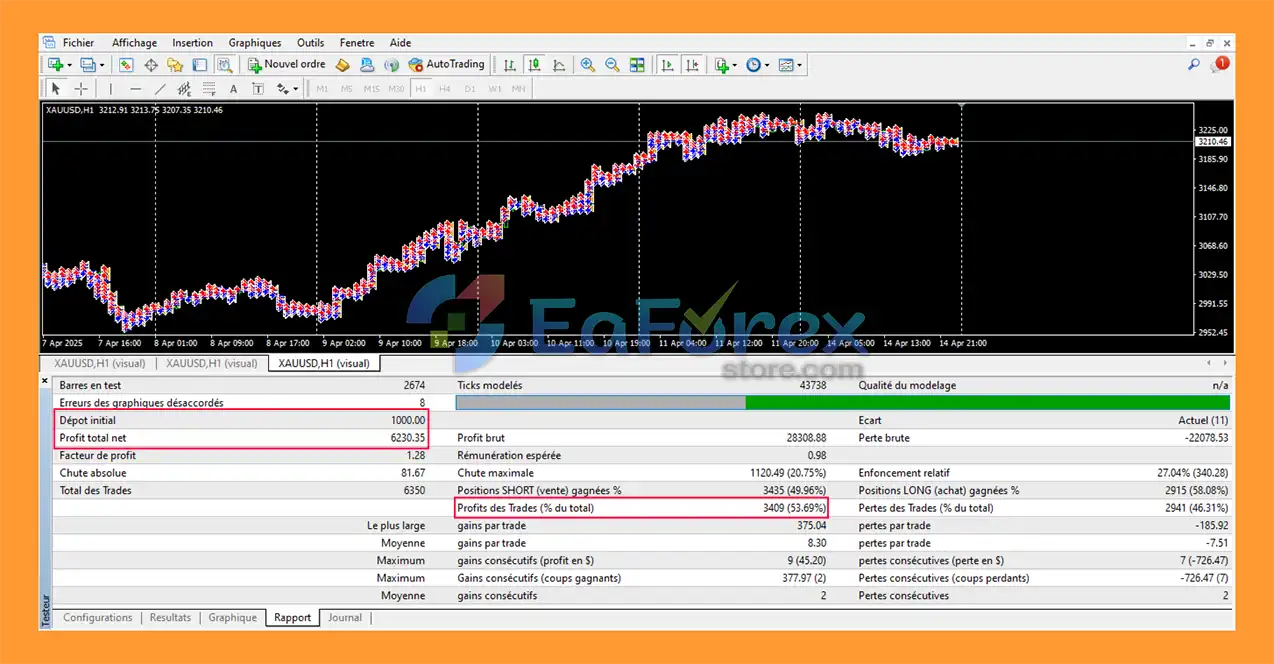
Task: Toggle the chart shift icon
Action: pyautogui.click(x=691, y=65)
